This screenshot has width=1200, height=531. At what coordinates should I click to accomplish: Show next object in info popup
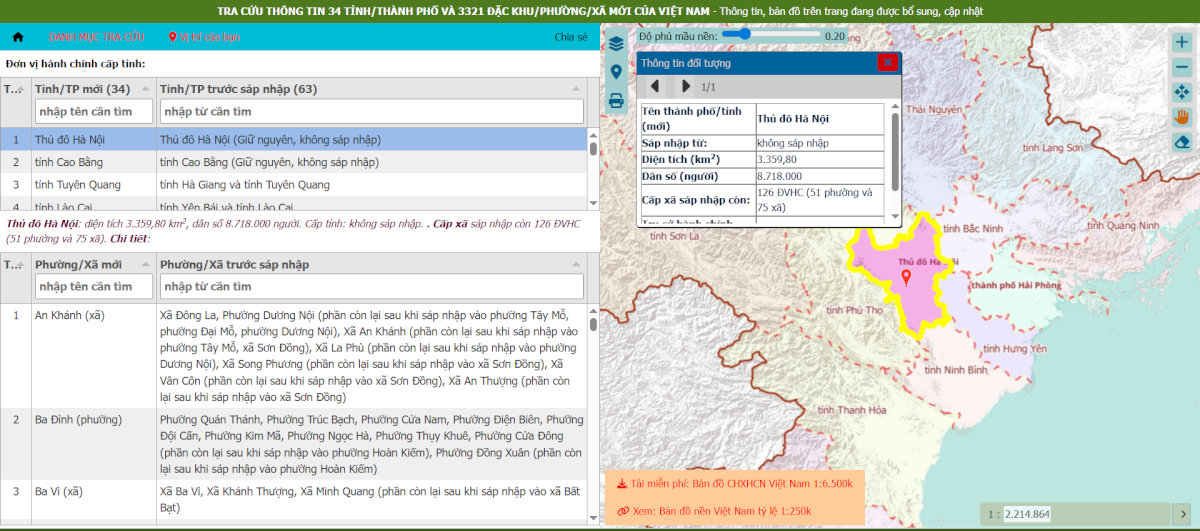pyautogui.click(x=685, y=87)
